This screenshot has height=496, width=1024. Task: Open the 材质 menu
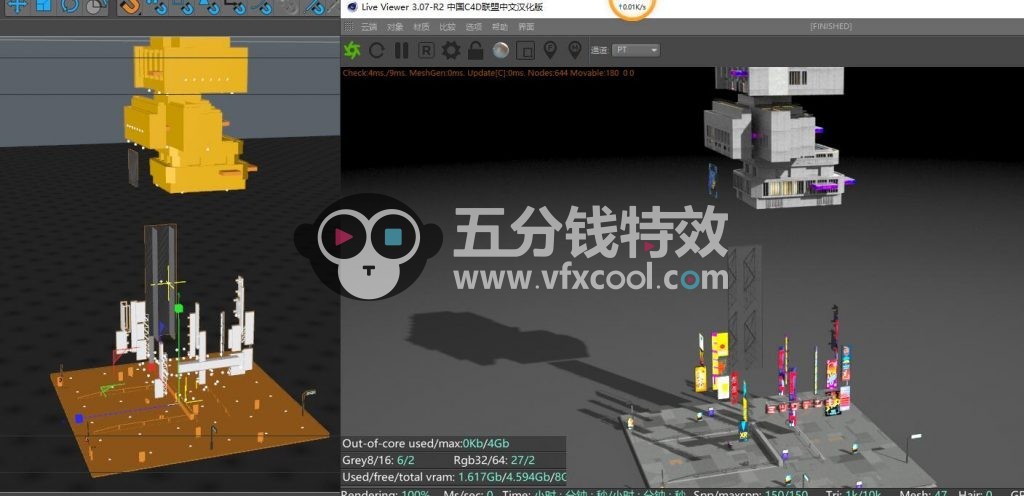pyautogui.click(x=421, y=27)
